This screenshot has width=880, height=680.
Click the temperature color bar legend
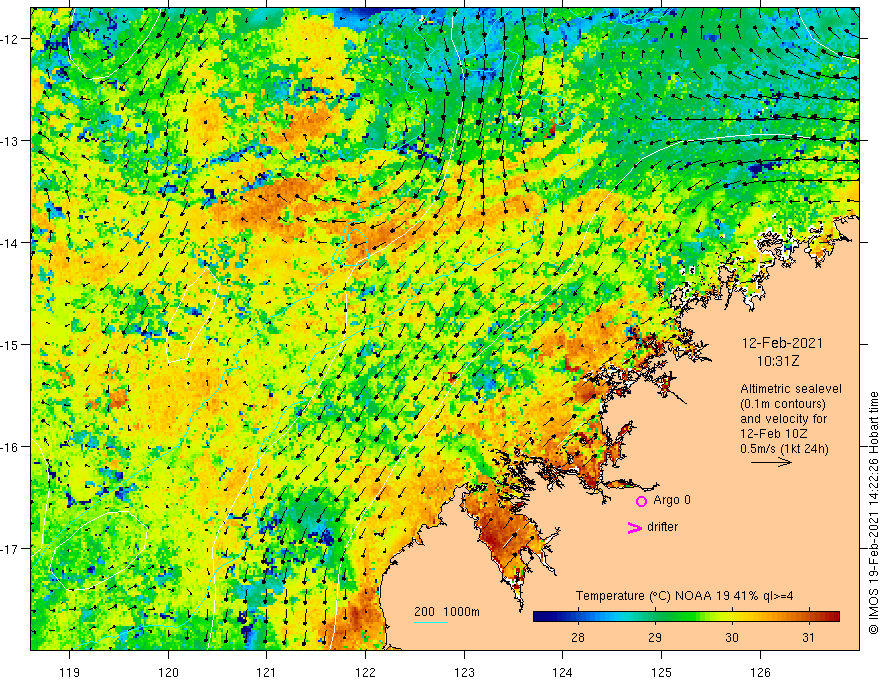click(686, 617)
